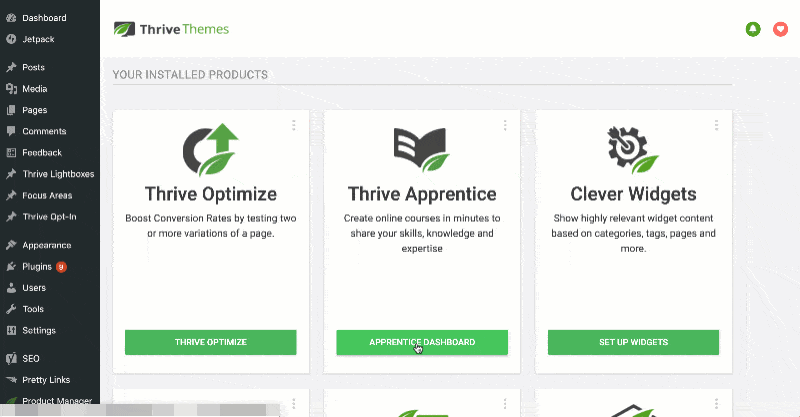Click the Plugins update count badge
The image size is (800, 417).
pyautogui.click(x=61, y=267)
